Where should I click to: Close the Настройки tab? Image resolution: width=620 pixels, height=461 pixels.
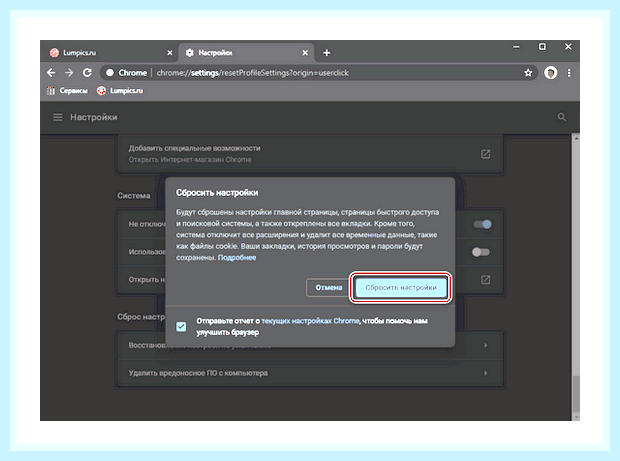(x=305, y=53)
